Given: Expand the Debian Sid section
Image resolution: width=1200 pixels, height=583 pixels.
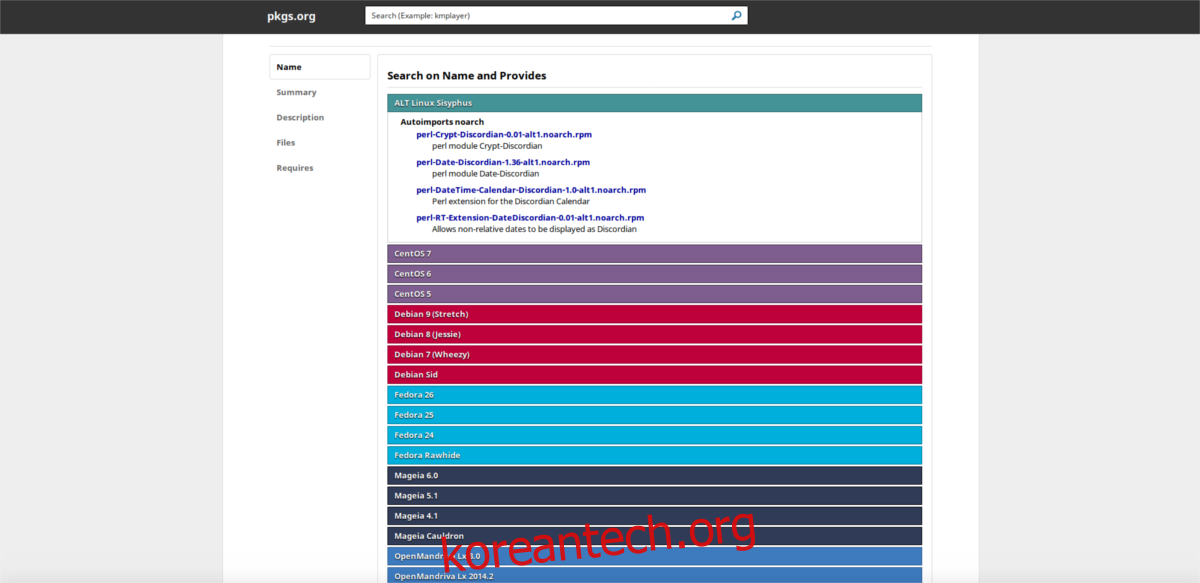Looking at the screenshot, I should coord(654,375).
